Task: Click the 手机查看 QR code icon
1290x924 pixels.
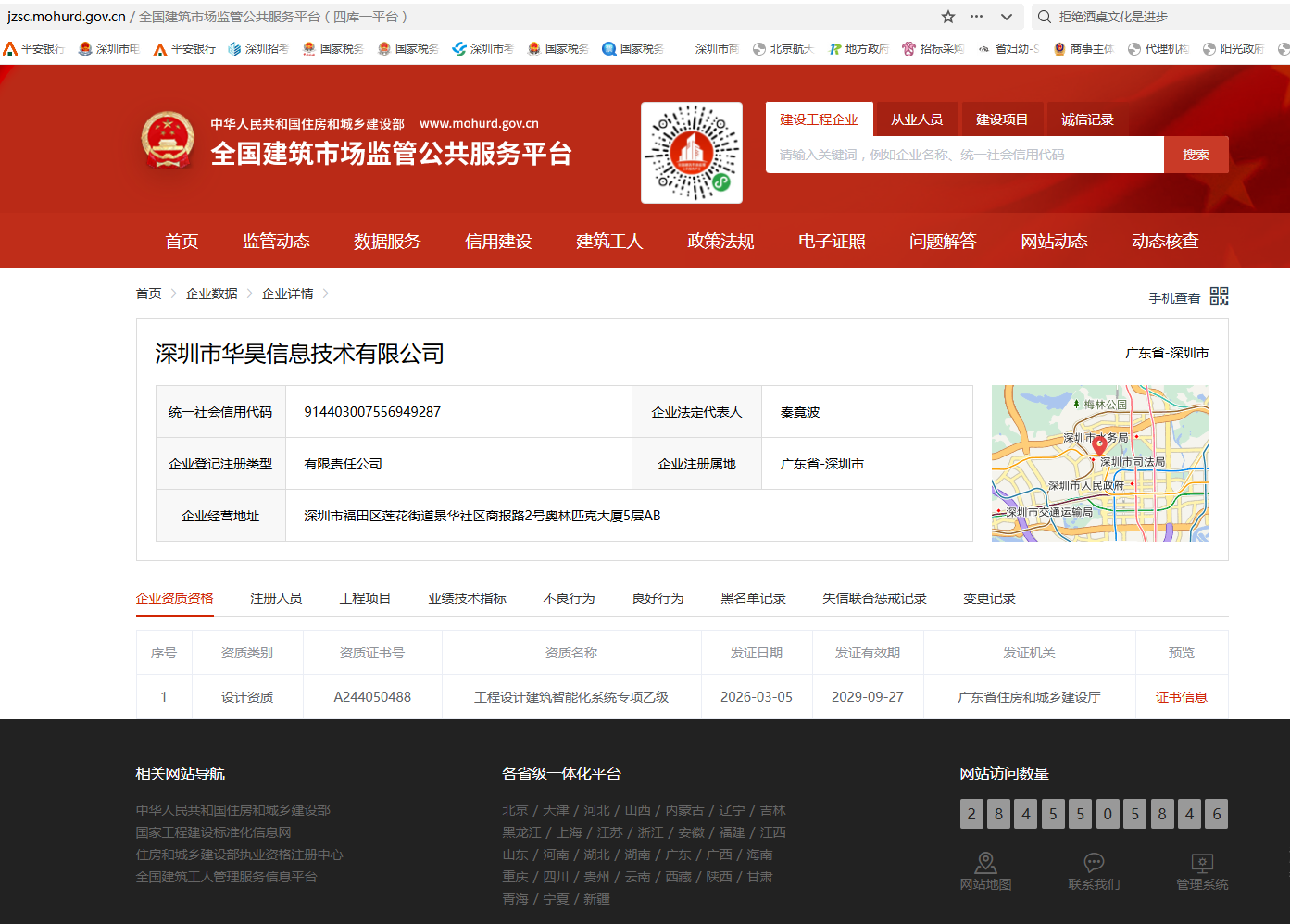Action: [1219, 296]
